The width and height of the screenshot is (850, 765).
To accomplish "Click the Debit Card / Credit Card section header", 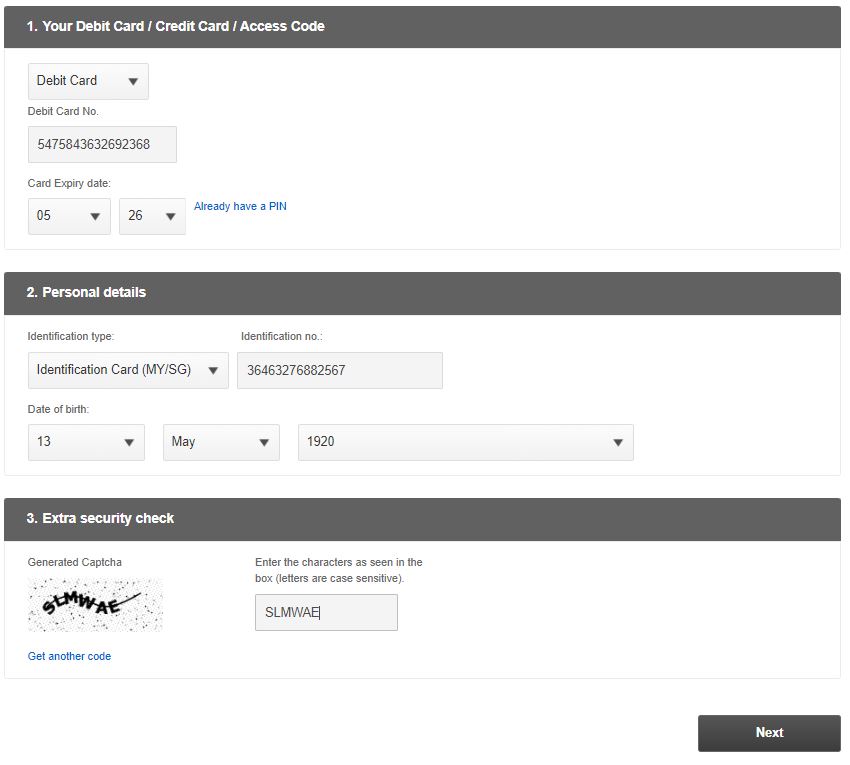I will (x=176, y=27).
